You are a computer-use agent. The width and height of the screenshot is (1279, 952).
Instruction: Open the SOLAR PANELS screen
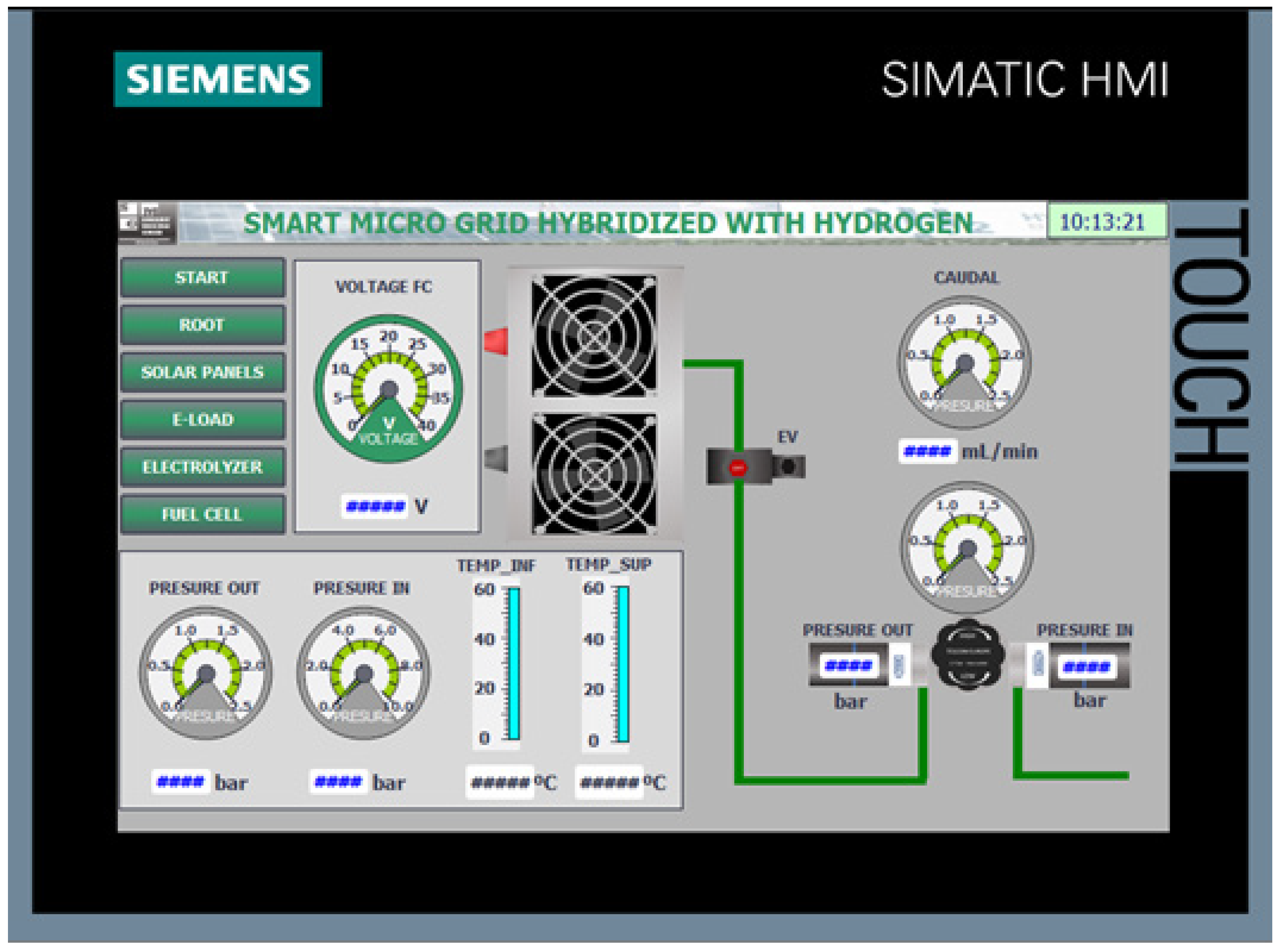point(202,372)
